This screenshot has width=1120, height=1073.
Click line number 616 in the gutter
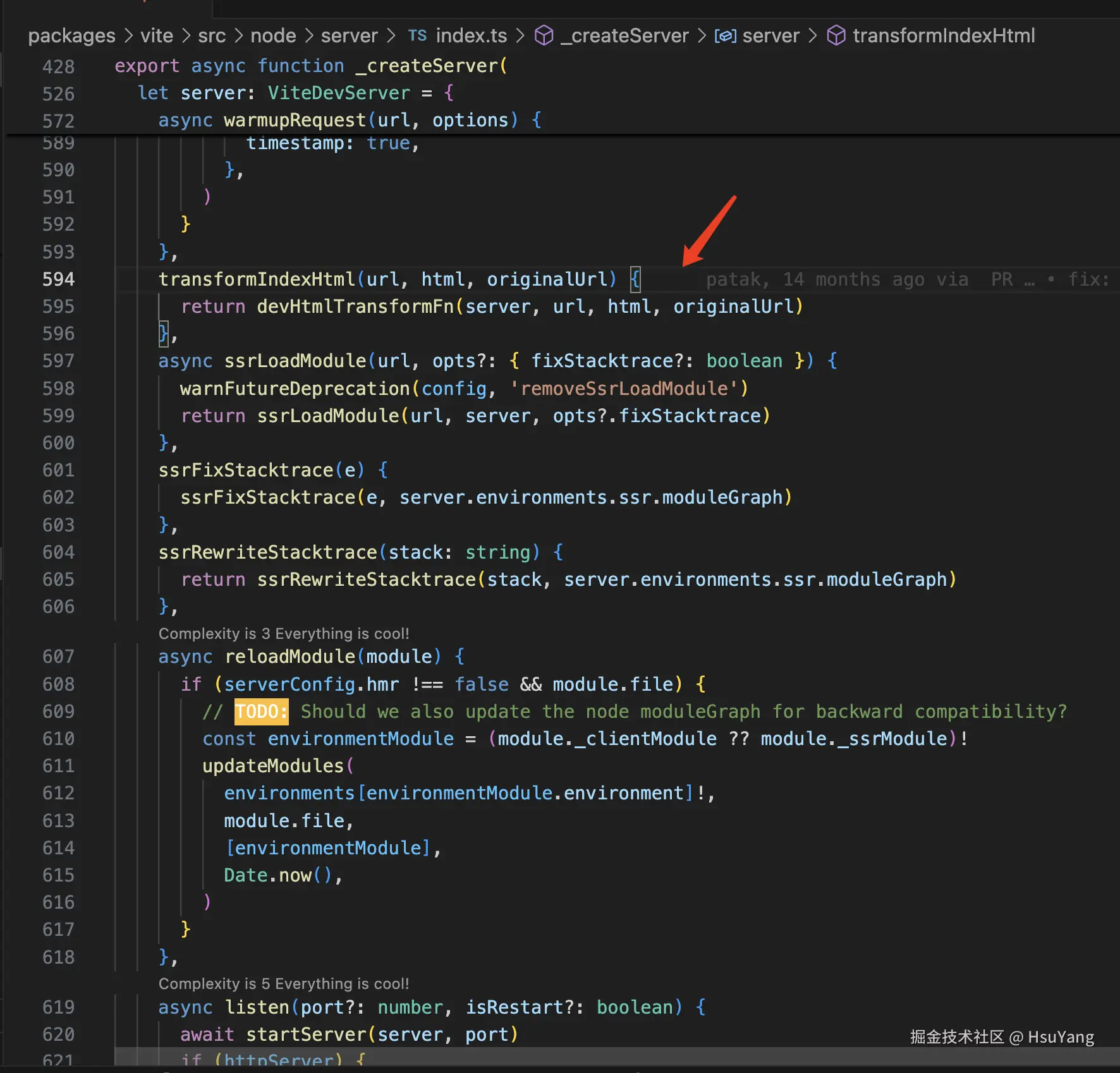(x=58, y=902)
